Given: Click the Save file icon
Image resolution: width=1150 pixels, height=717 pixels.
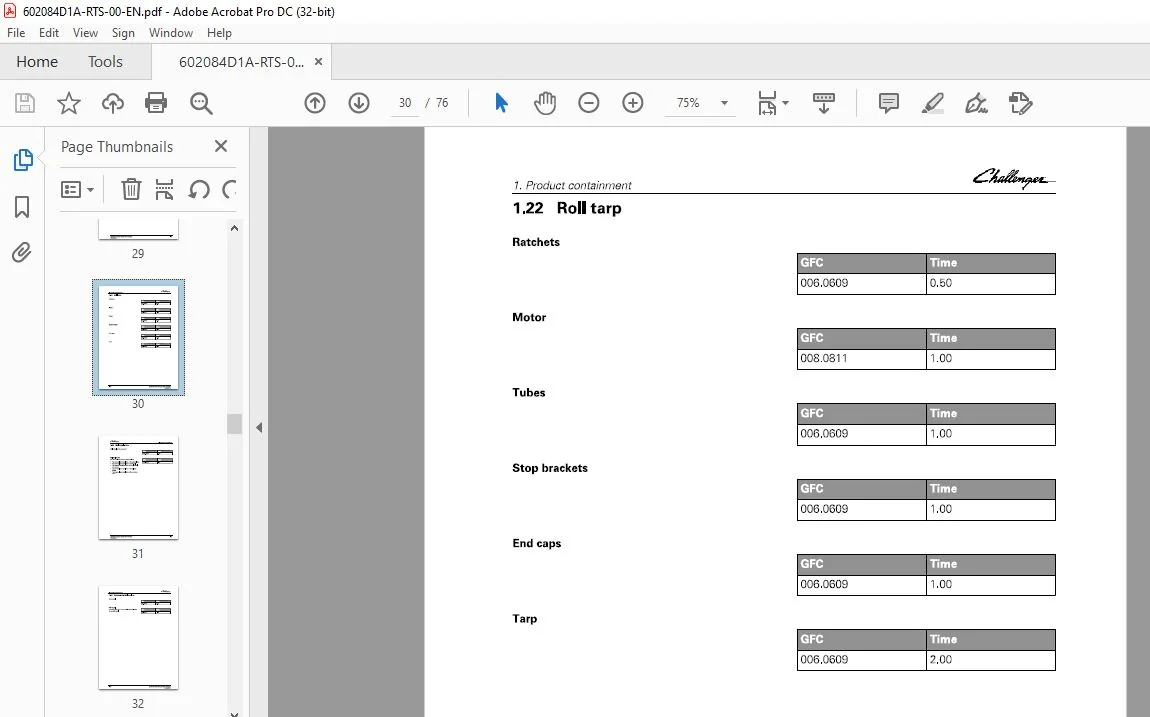Looking at the screenshot, I should point(25,103).
